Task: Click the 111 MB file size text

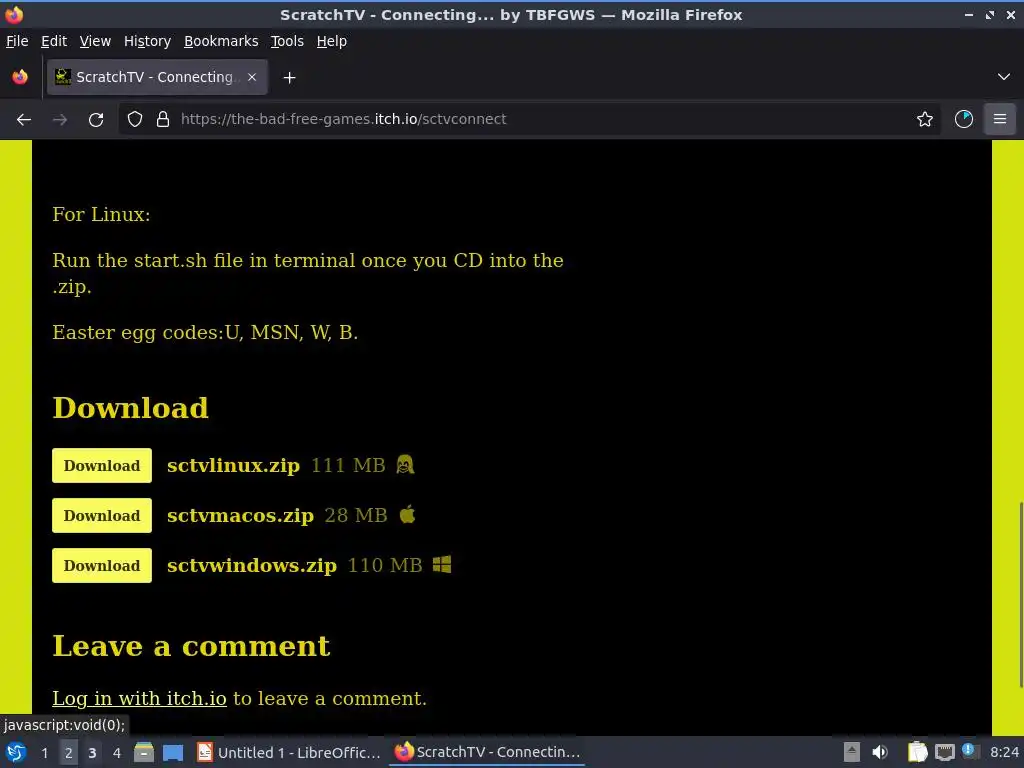Action: [x=348, y=466]
